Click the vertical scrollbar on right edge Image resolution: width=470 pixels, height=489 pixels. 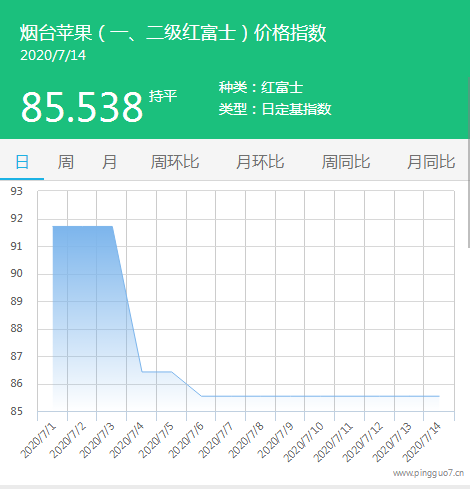pos(468,163)
